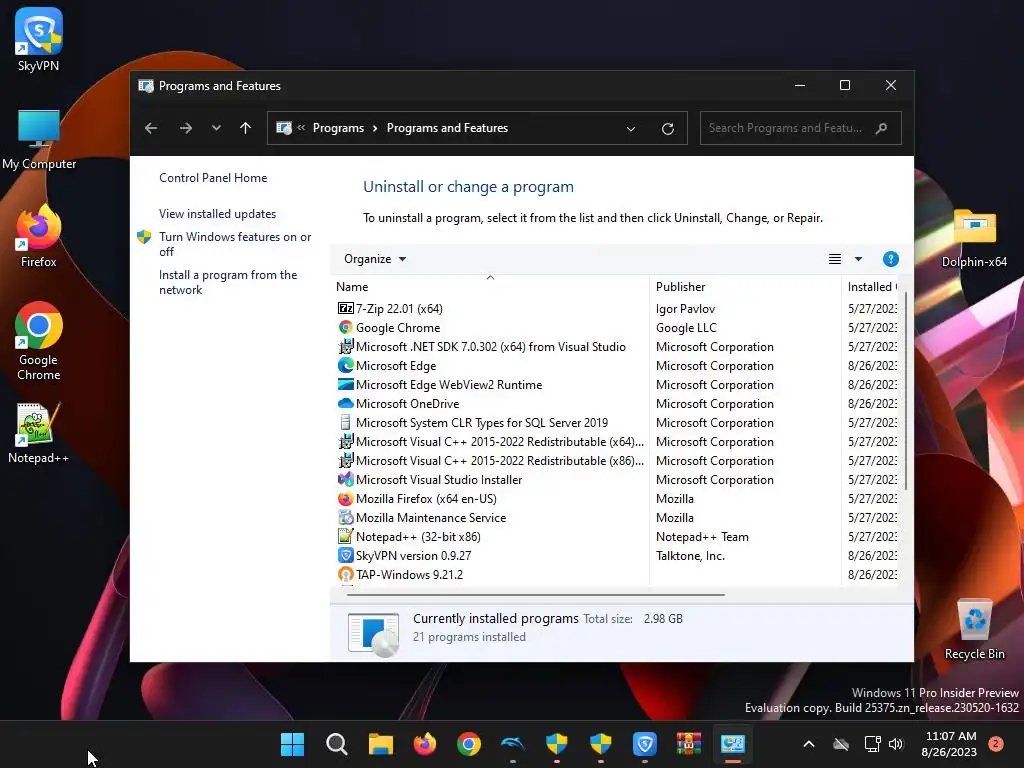This screenshot has width=1024, height=768.
Task: Sort the list by Name column
Action: pyautogui.click(x=490, y=287)
